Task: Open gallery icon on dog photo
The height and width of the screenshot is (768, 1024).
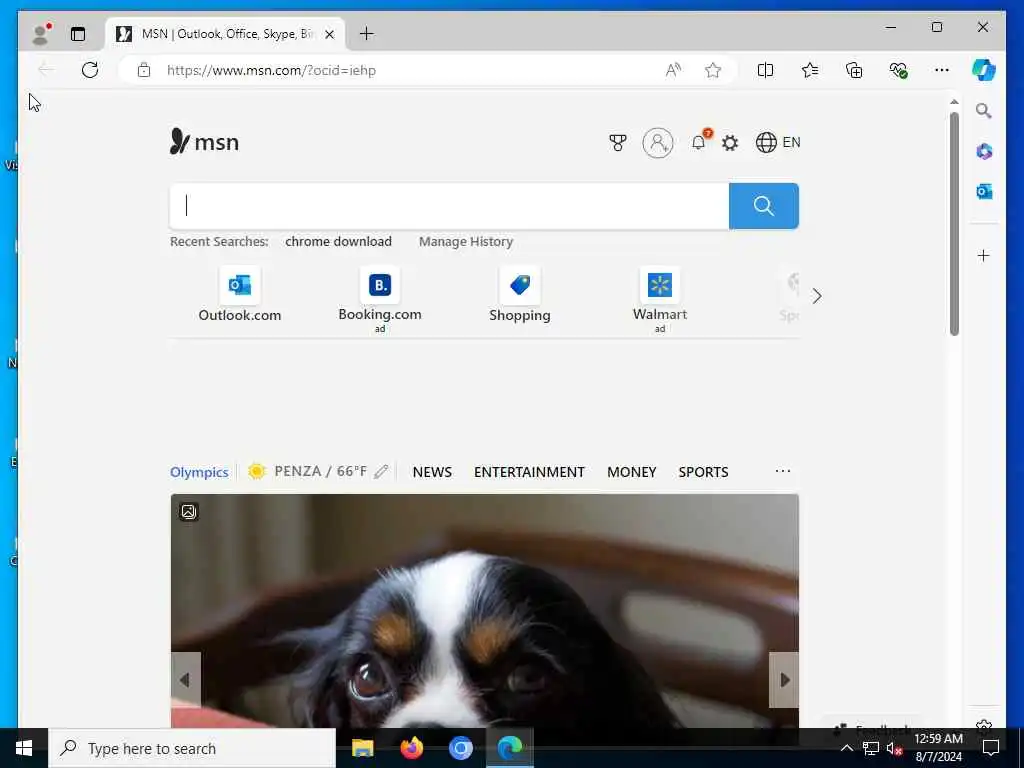Action: 189,511
